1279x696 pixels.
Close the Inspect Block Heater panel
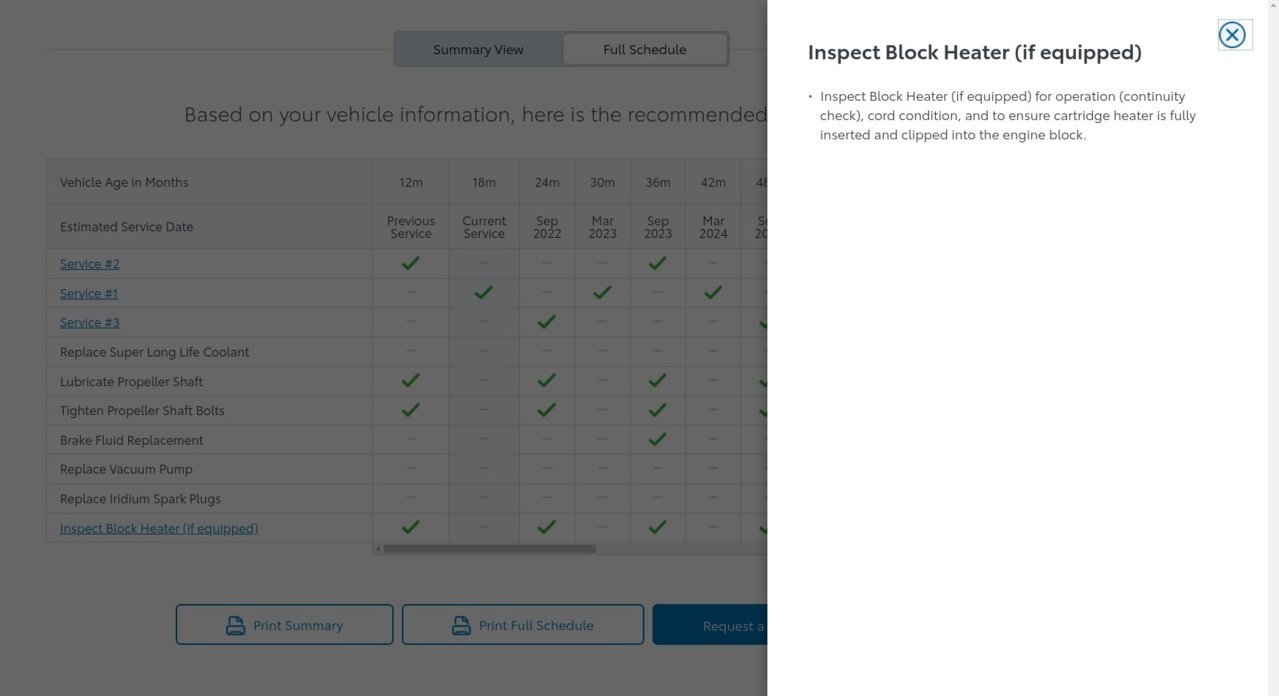[1232, 35]
